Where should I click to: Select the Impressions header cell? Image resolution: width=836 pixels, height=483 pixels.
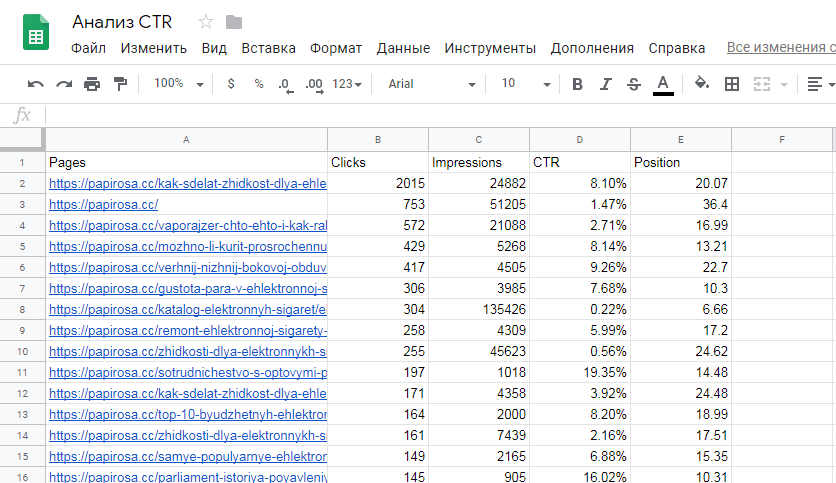[x=479, y=162]
